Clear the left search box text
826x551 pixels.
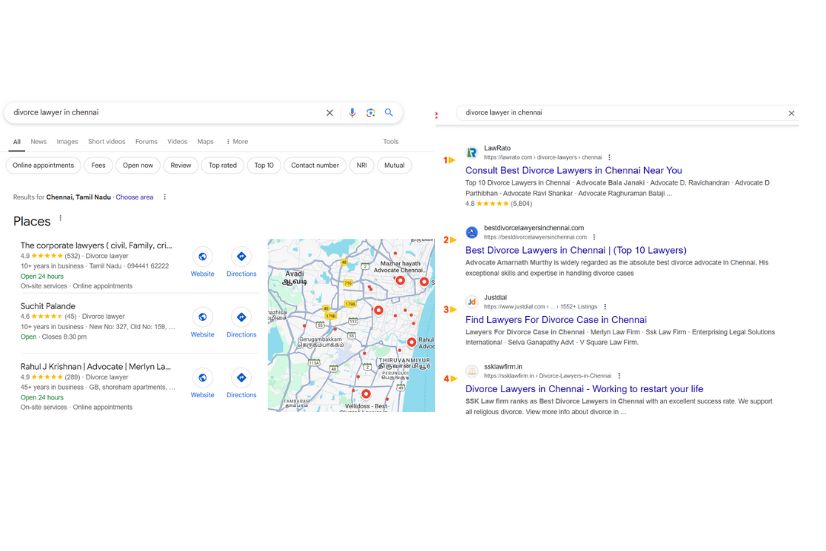(329, 113)
